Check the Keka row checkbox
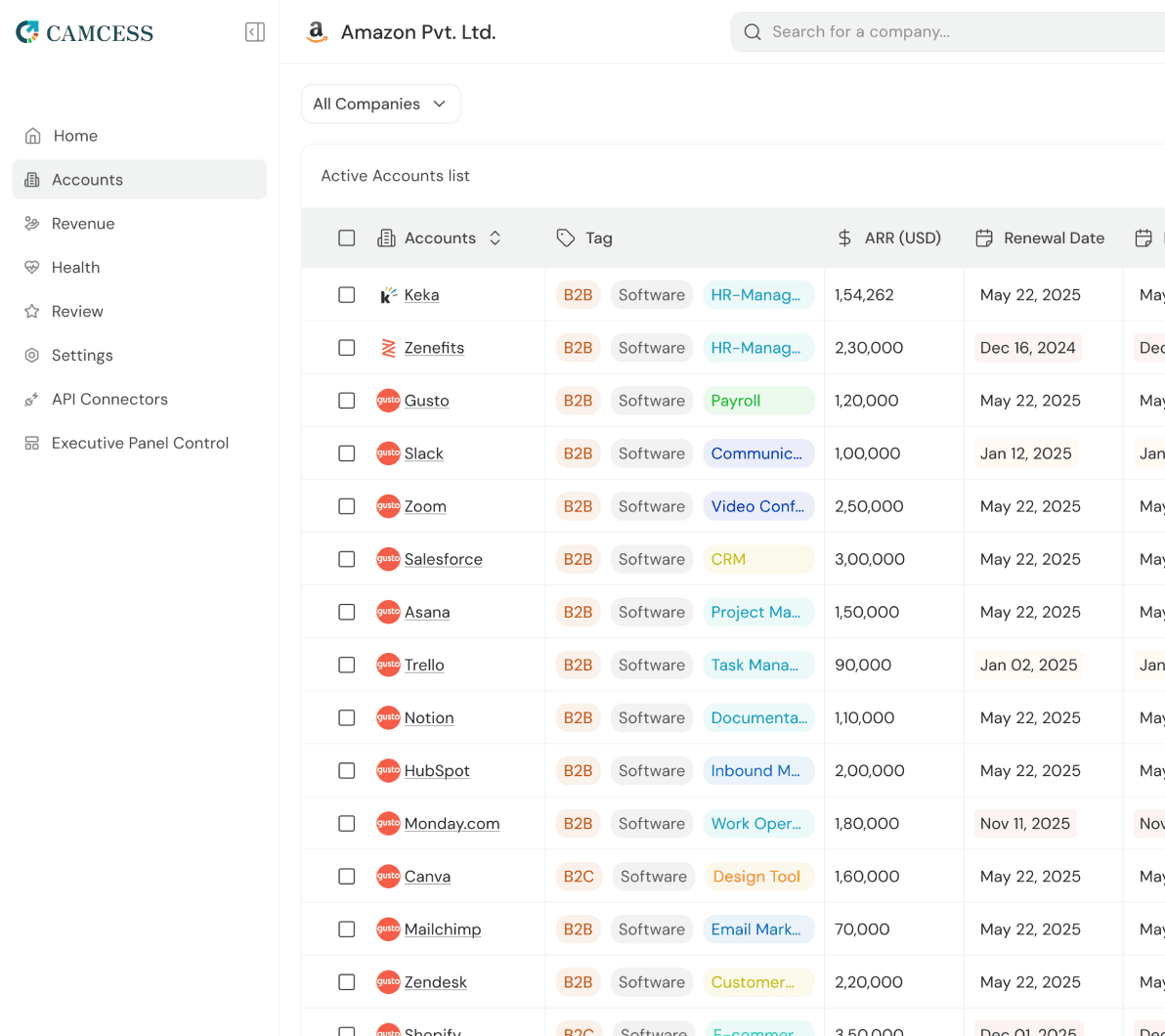Image resolution: width=1165 pixels, height=1036 pixels. [x=346, y=295]
